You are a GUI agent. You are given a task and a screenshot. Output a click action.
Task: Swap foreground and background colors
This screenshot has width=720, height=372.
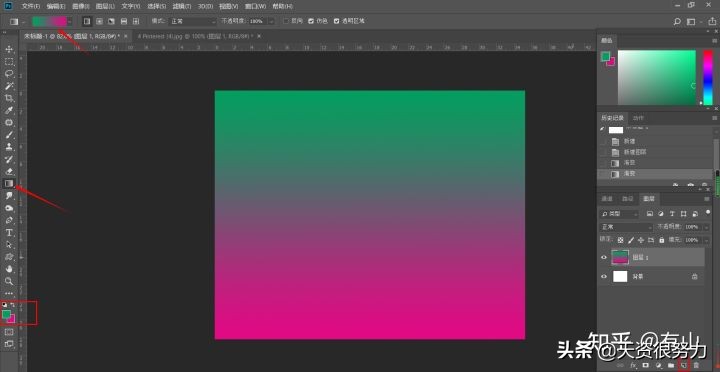tap(13, 305)
